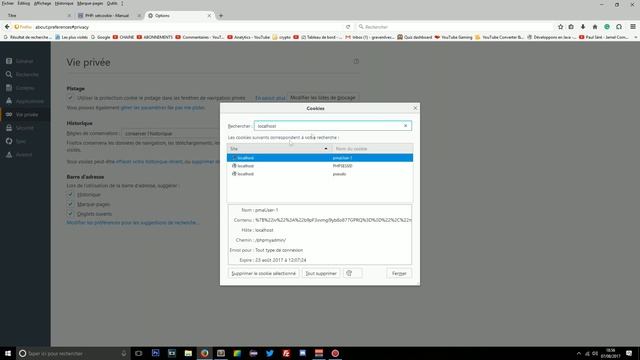This screenshot has height=360, width=640.
Task: Sort by Nom du cookie column header
Action: coord(372,149)
